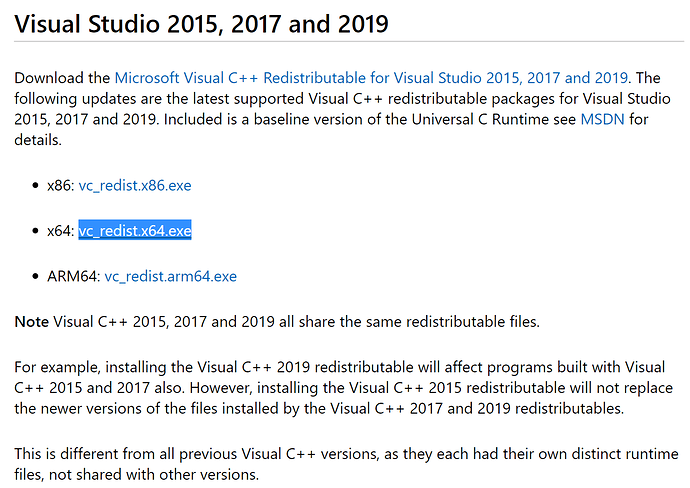This screenshot has height=488, width=690.
Task: Click the ARM64: label text
Action: [x=73, y=276]
